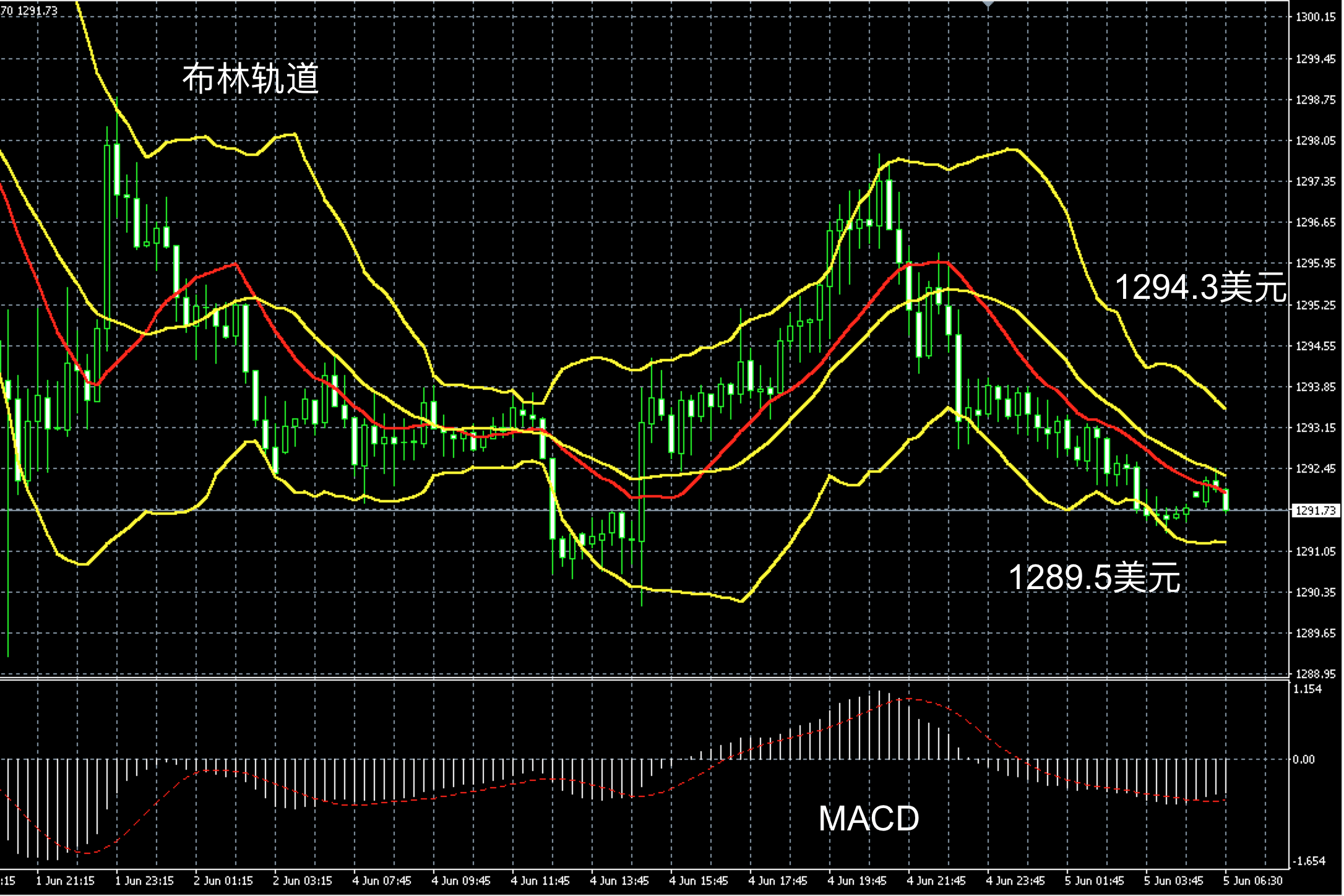Click the 4 Jun 21:45 time label
This screenshot has width=1344, height=896.
(936, 881)
